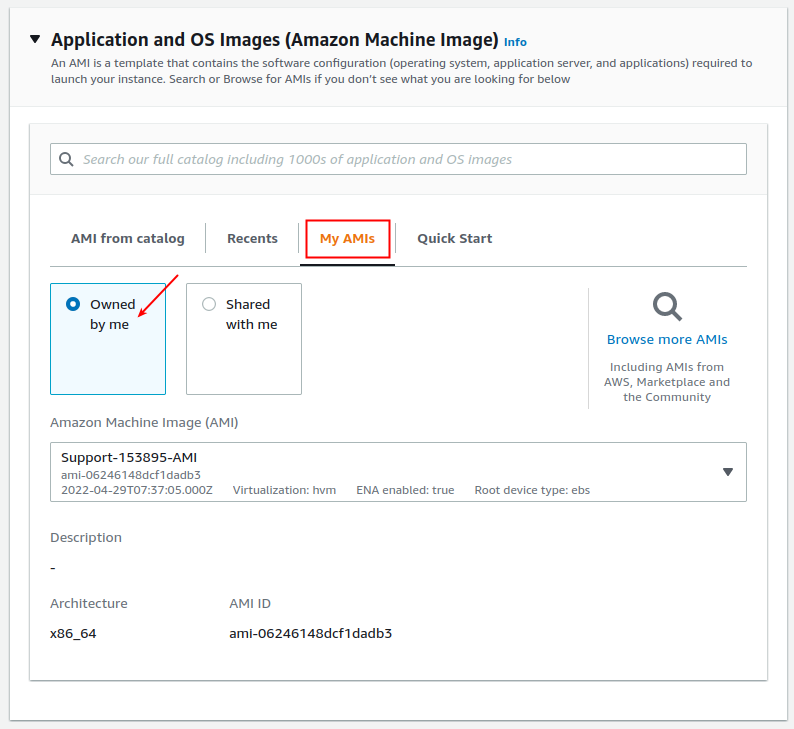Select the My AMIs tab
Viewport: 794px width, 729px height.
(347, 238)
